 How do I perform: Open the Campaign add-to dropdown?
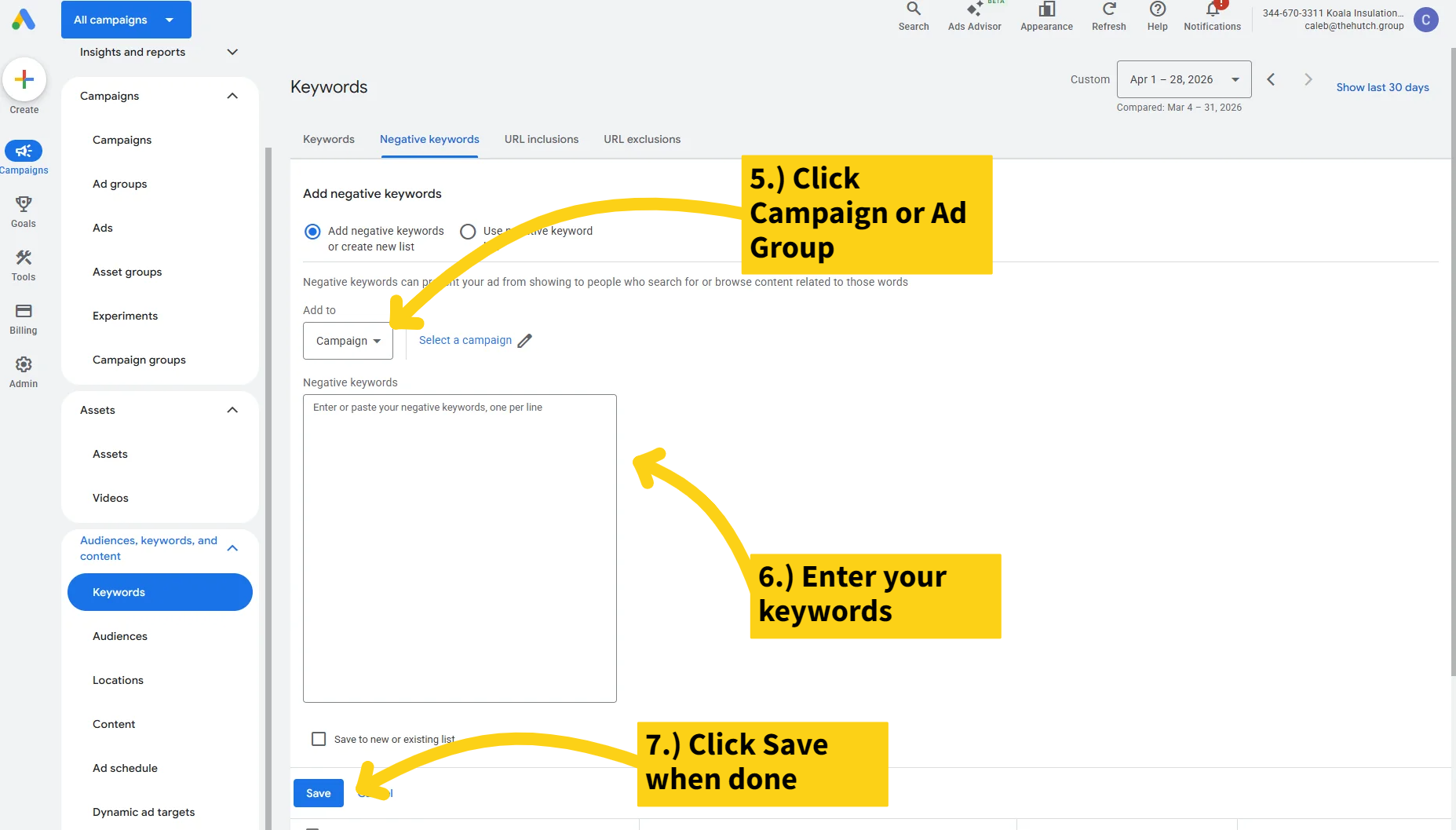pos(348,341)
